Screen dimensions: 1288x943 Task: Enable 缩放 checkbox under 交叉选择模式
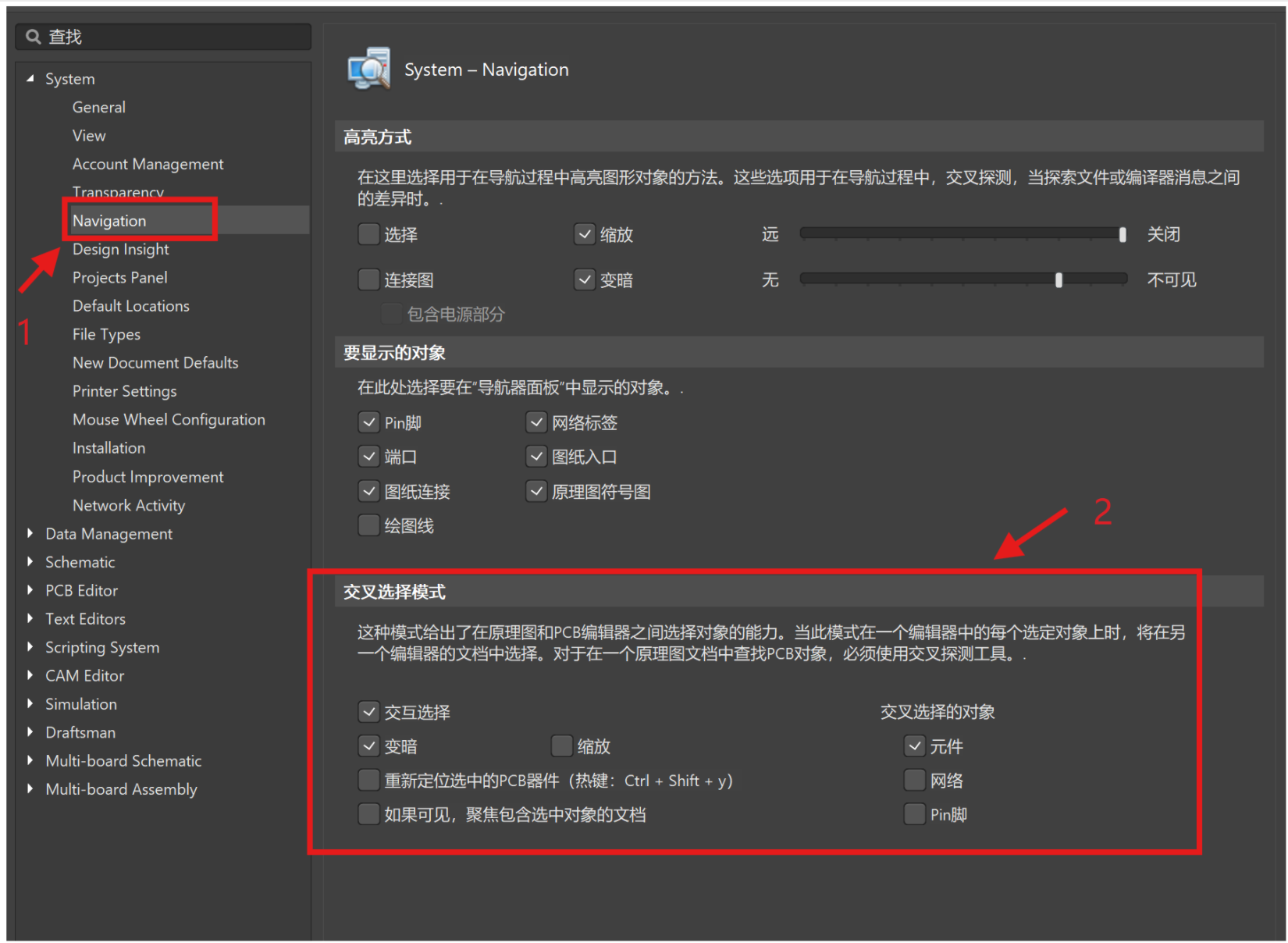562,746
